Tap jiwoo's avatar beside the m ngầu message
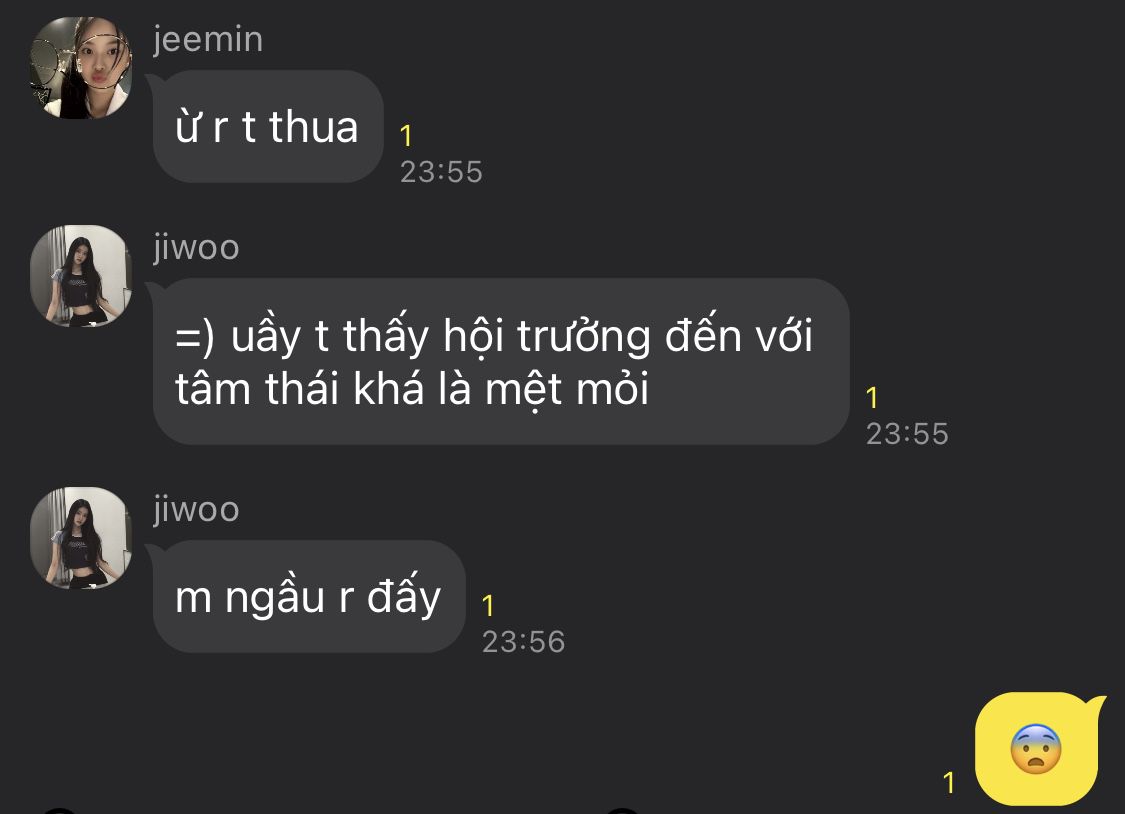The height and width of the screenshot is (814, 1125). point(81,538)
